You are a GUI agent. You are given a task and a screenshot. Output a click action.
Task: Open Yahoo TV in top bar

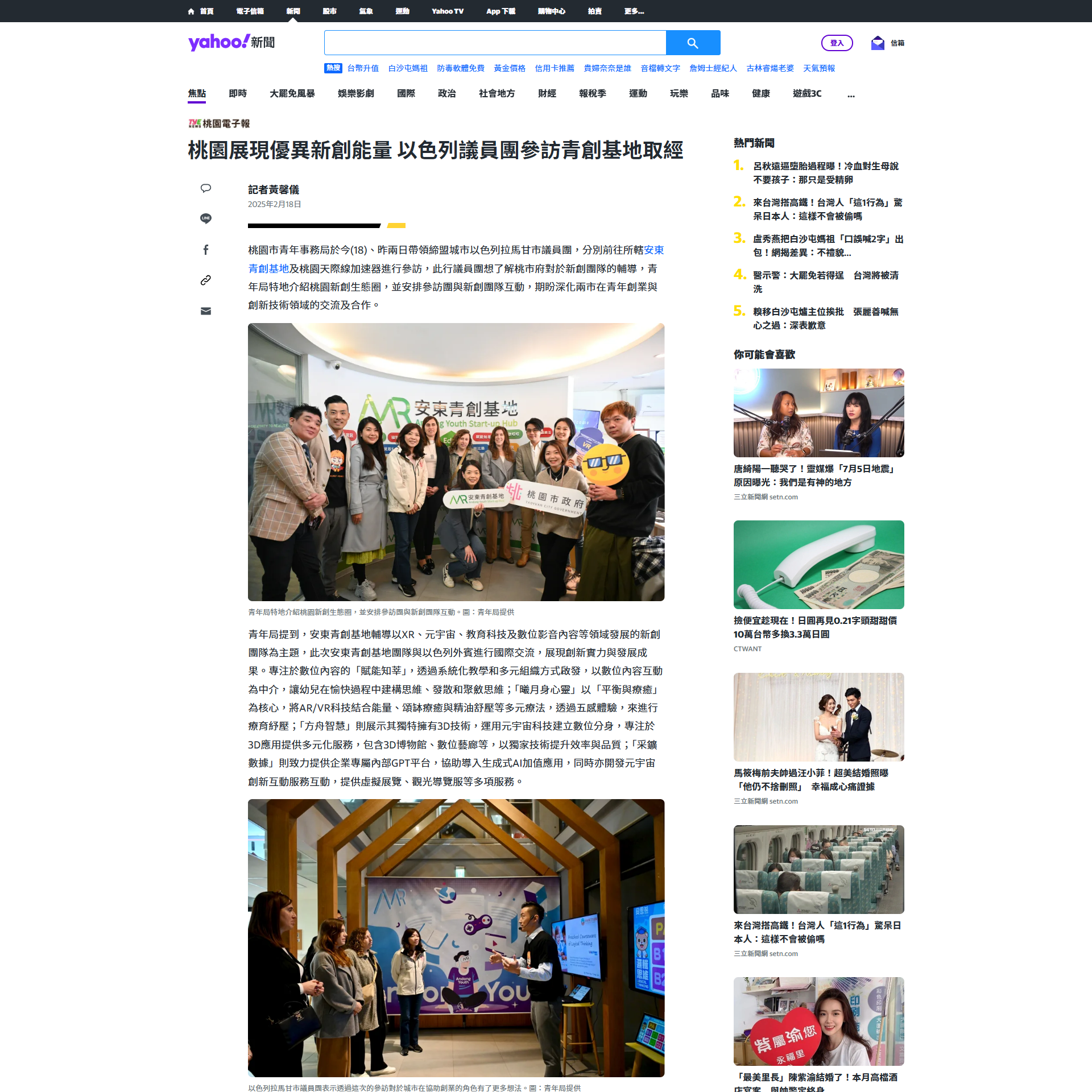[448, 11]
